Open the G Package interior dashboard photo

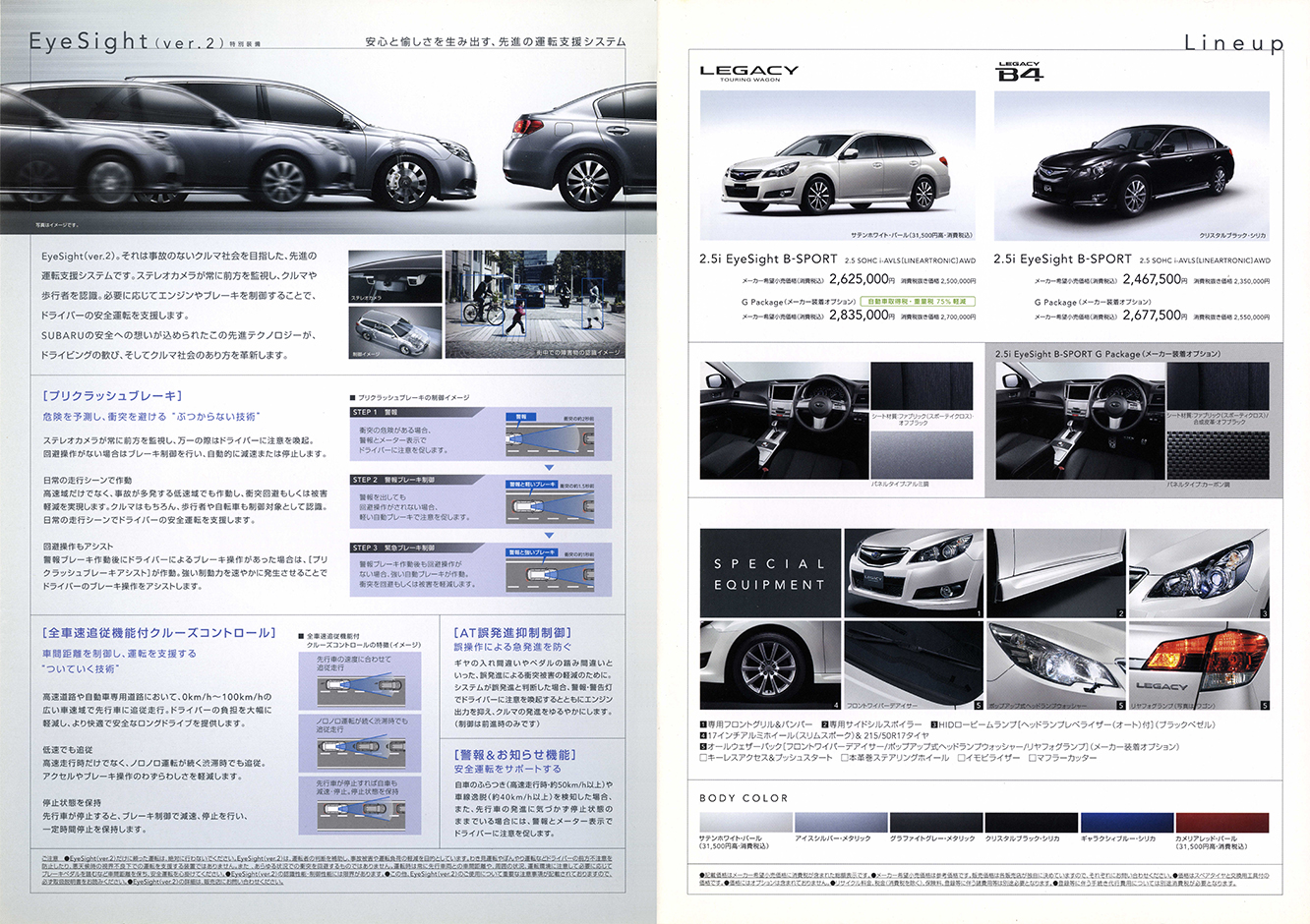tap(1079, 421)
